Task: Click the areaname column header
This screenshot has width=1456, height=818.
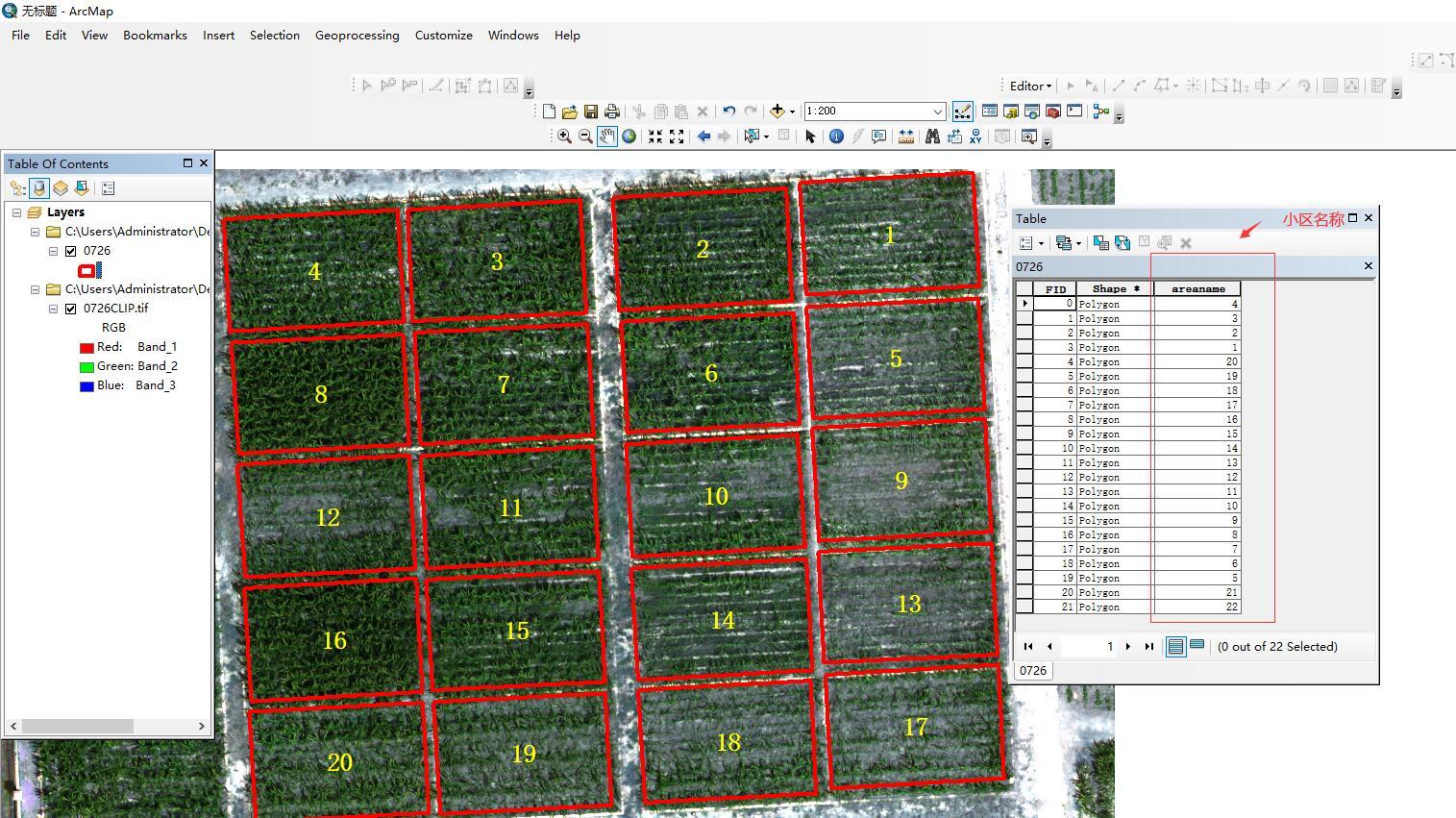Action: coord(1197,288)
